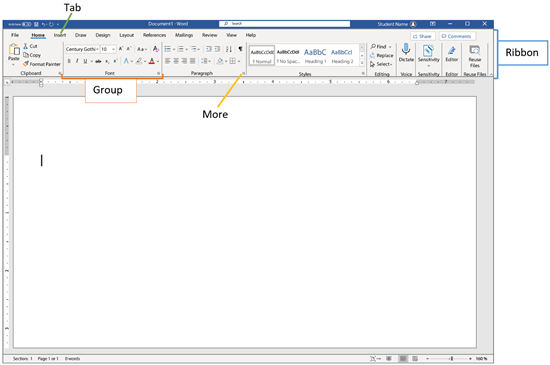Image resolution: width=550 pixels, height=365 pixels.
Task: Switch to the References tab
Action: pyautogui.click(x=154, y=35)
